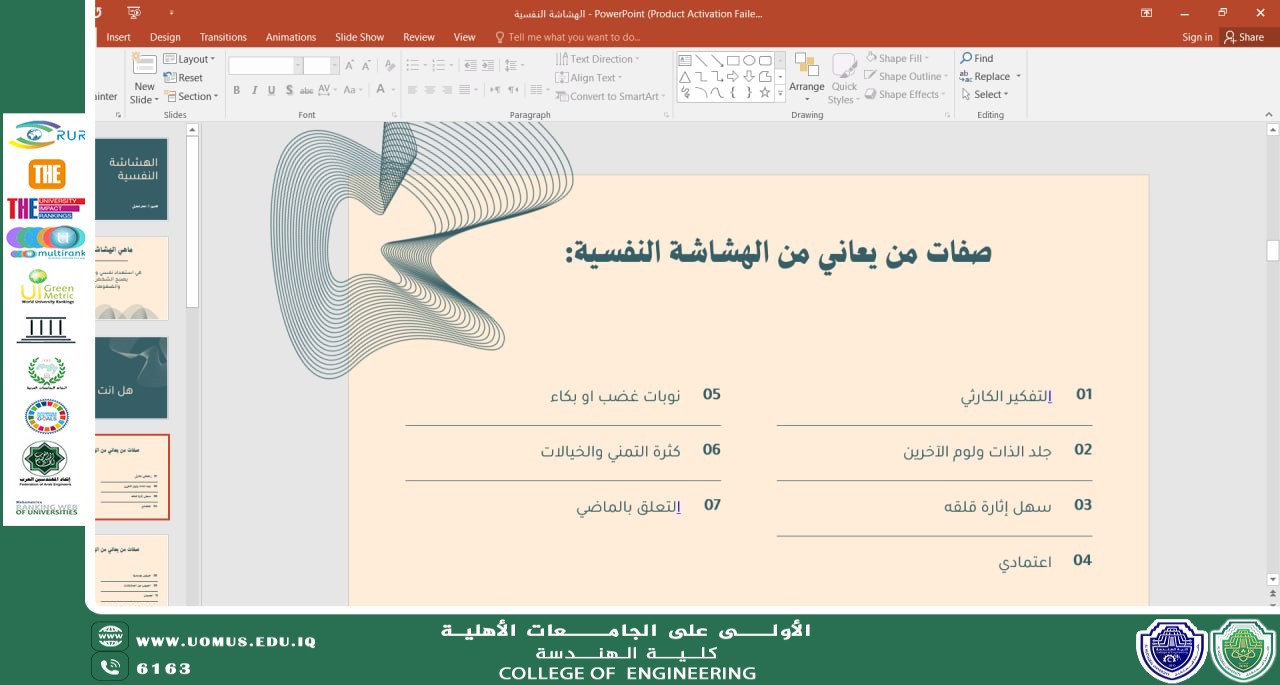Toggle italic formatting
1280x685 pixels.
pos(254,90)
